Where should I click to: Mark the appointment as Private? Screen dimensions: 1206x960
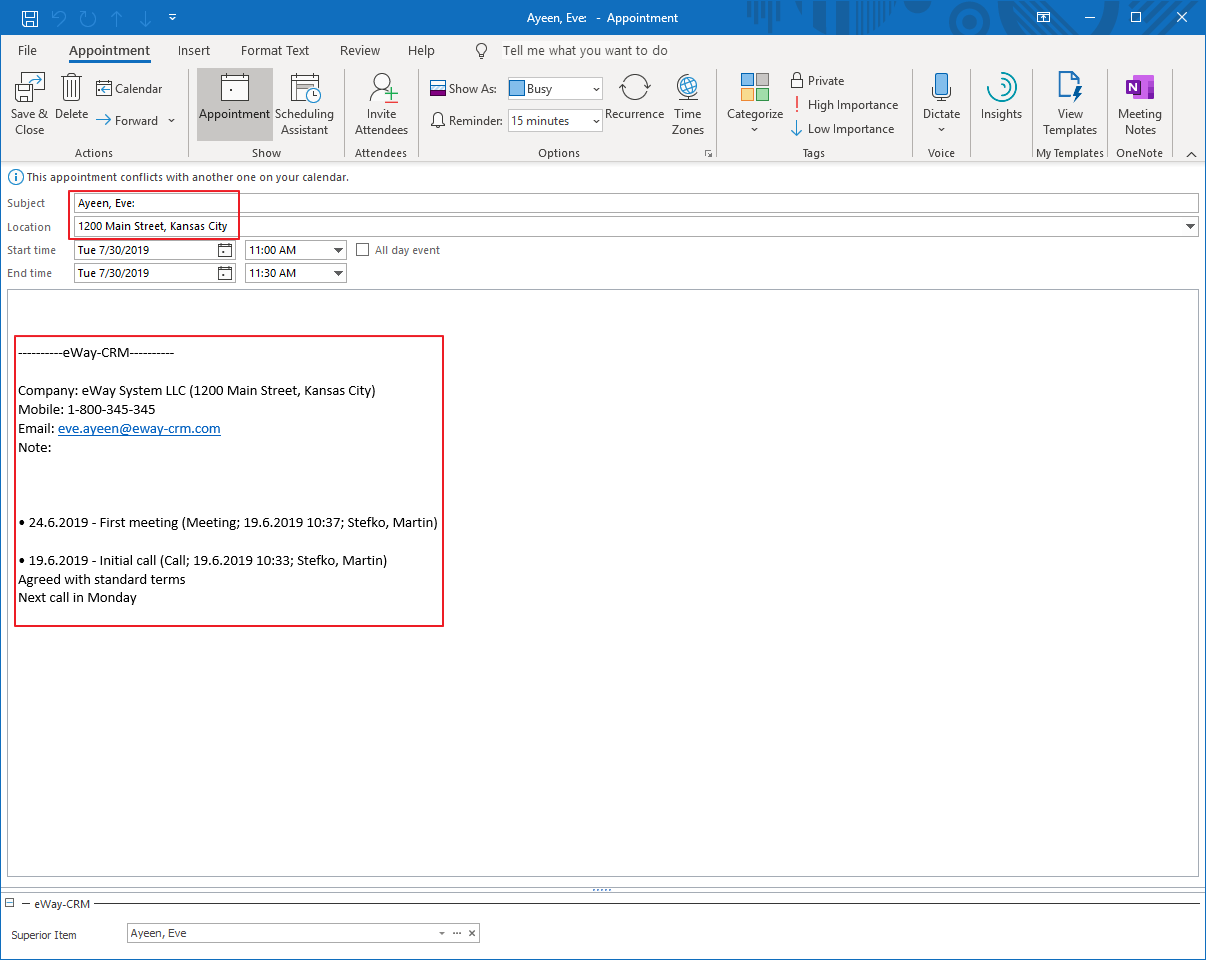tap(817, 80)
